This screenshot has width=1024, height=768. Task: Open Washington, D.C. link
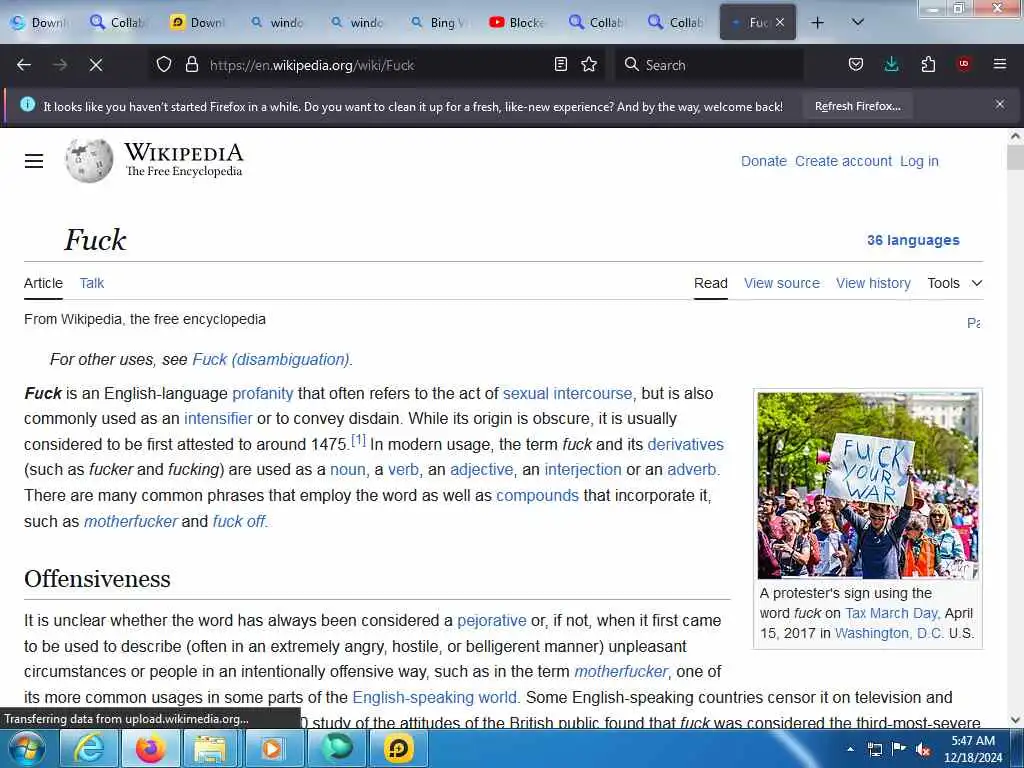tap(889, 633)
